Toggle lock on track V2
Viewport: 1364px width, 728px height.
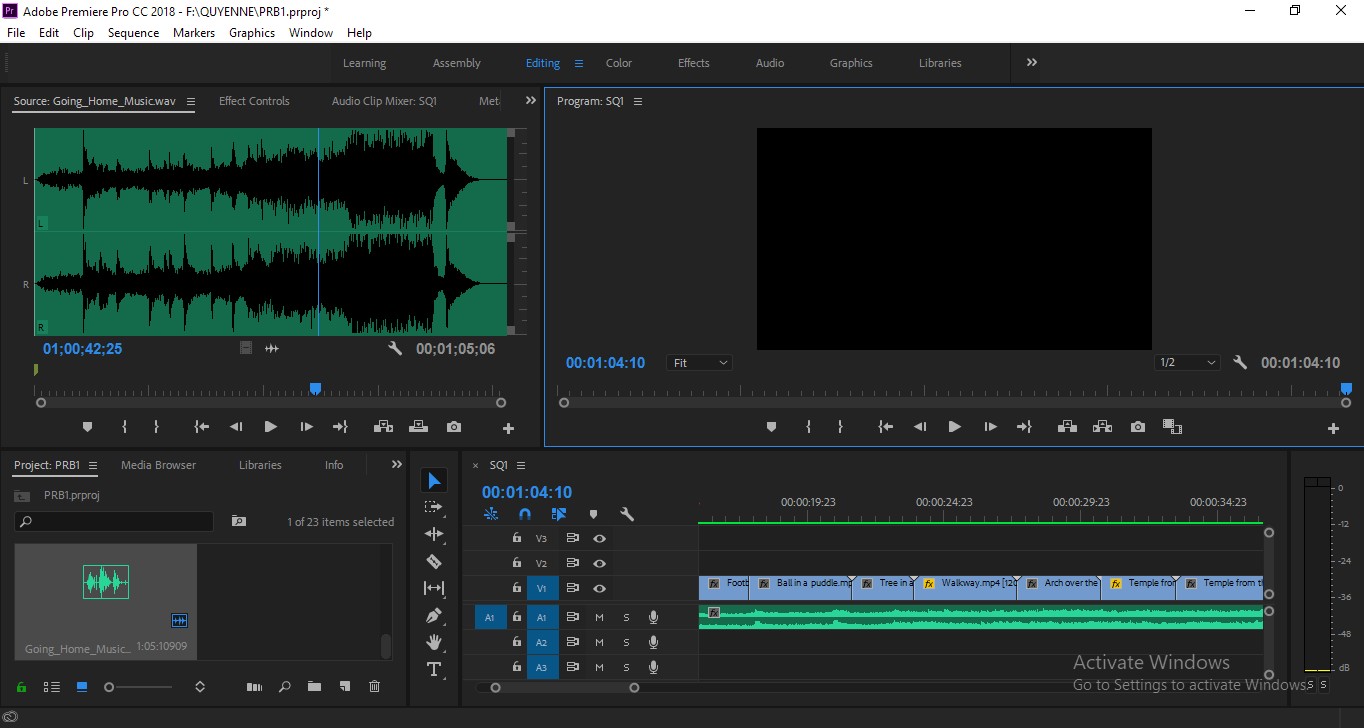[517, 563]
